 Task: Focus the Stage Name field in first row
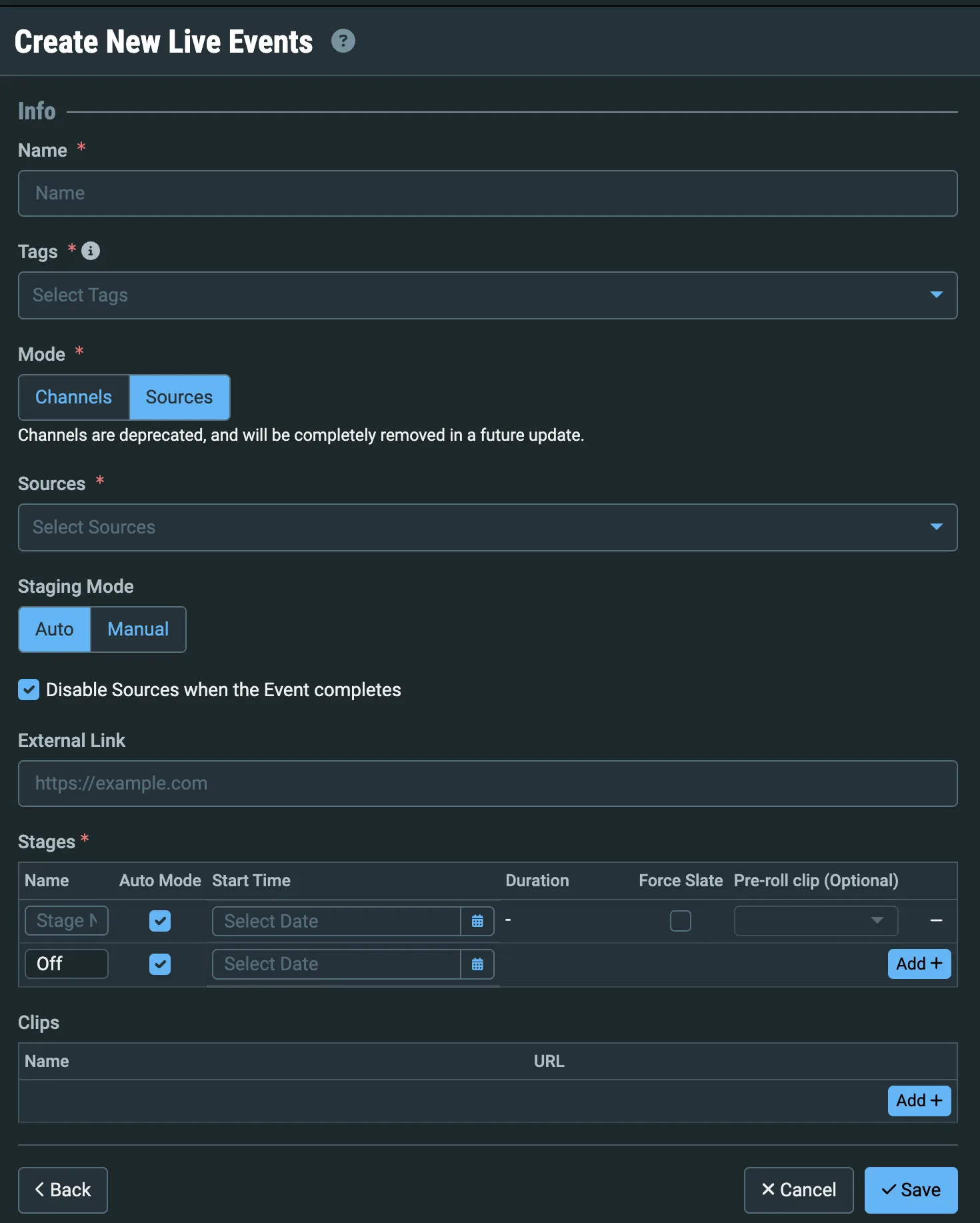pyautogui.click(x=67, y=921)
